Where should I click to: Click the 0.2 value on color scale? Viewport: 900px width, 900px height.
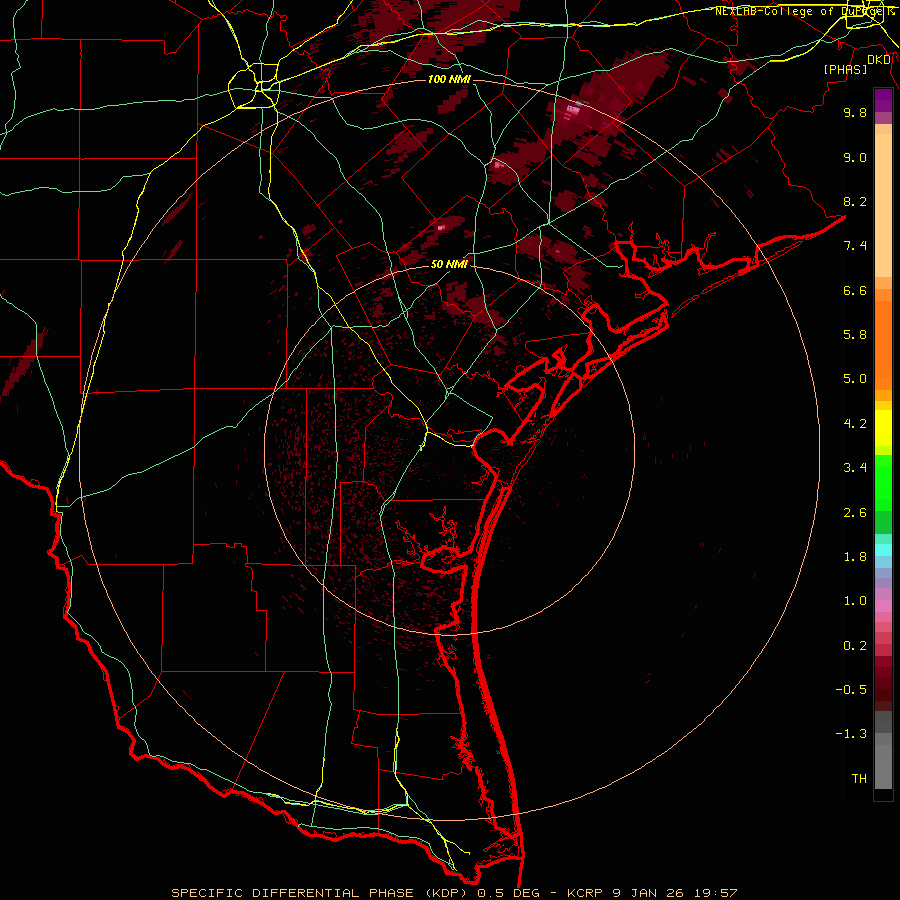point(855,646)
